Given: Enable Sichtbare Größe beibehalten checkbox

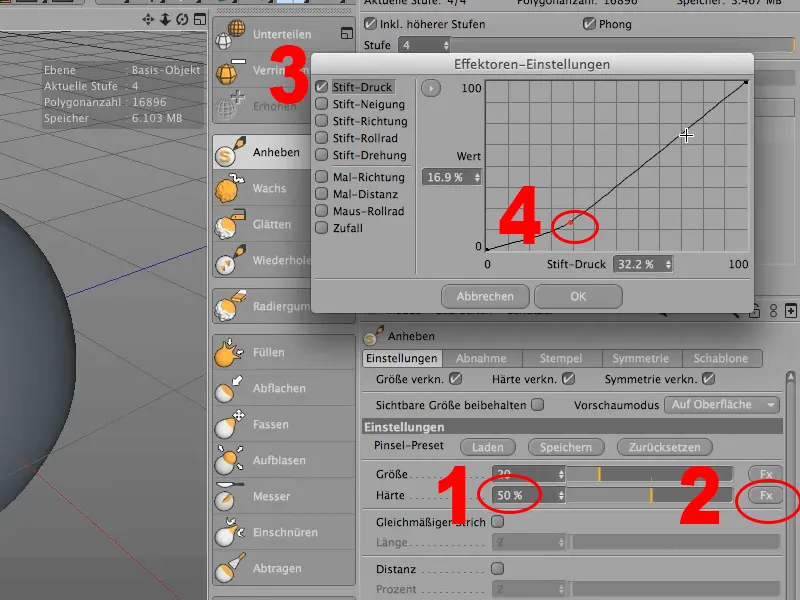Looking at the screenshot, I should click(537, 405).
